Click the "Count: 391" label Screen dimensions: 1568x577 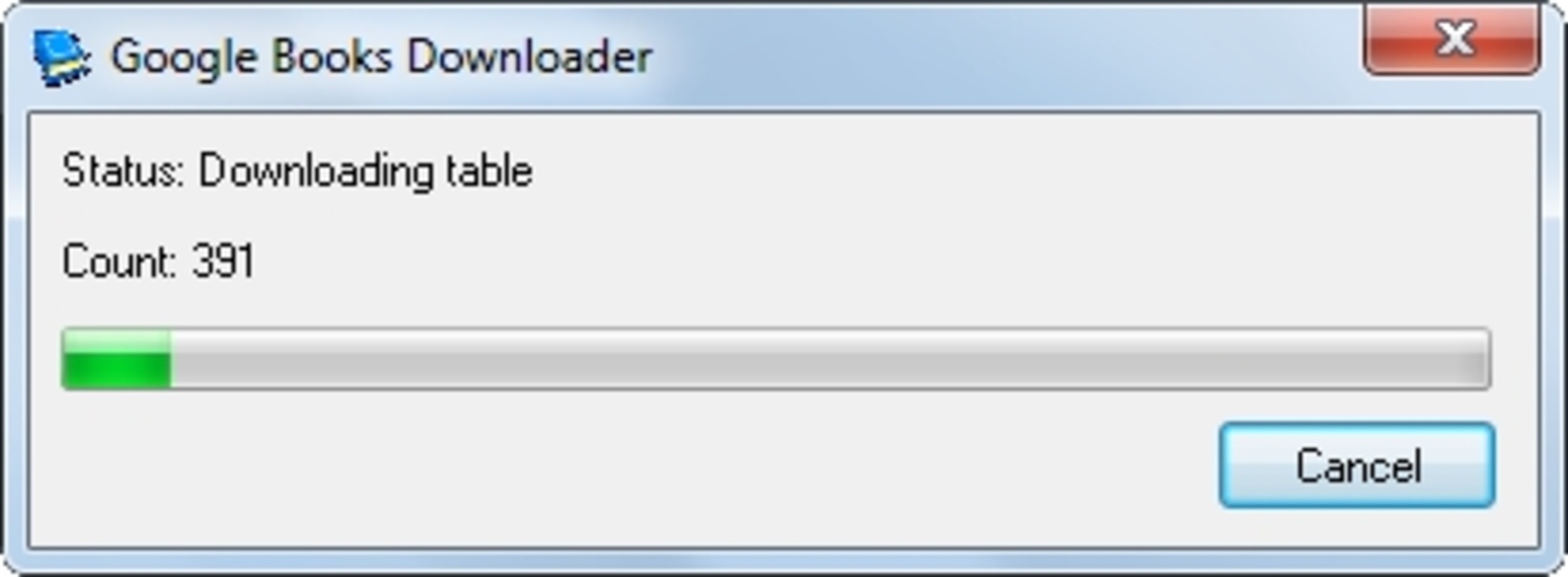(159, 261)
